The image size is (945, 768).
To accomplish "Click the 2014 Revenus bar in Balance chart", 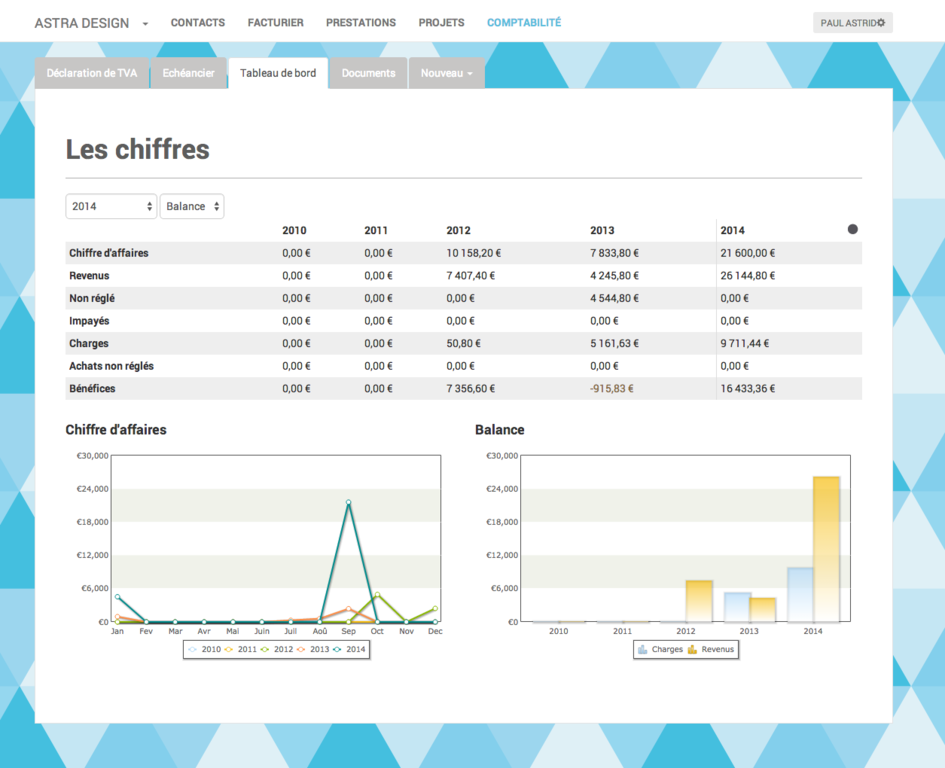I will pyautogui.click(x=826, y=549).
